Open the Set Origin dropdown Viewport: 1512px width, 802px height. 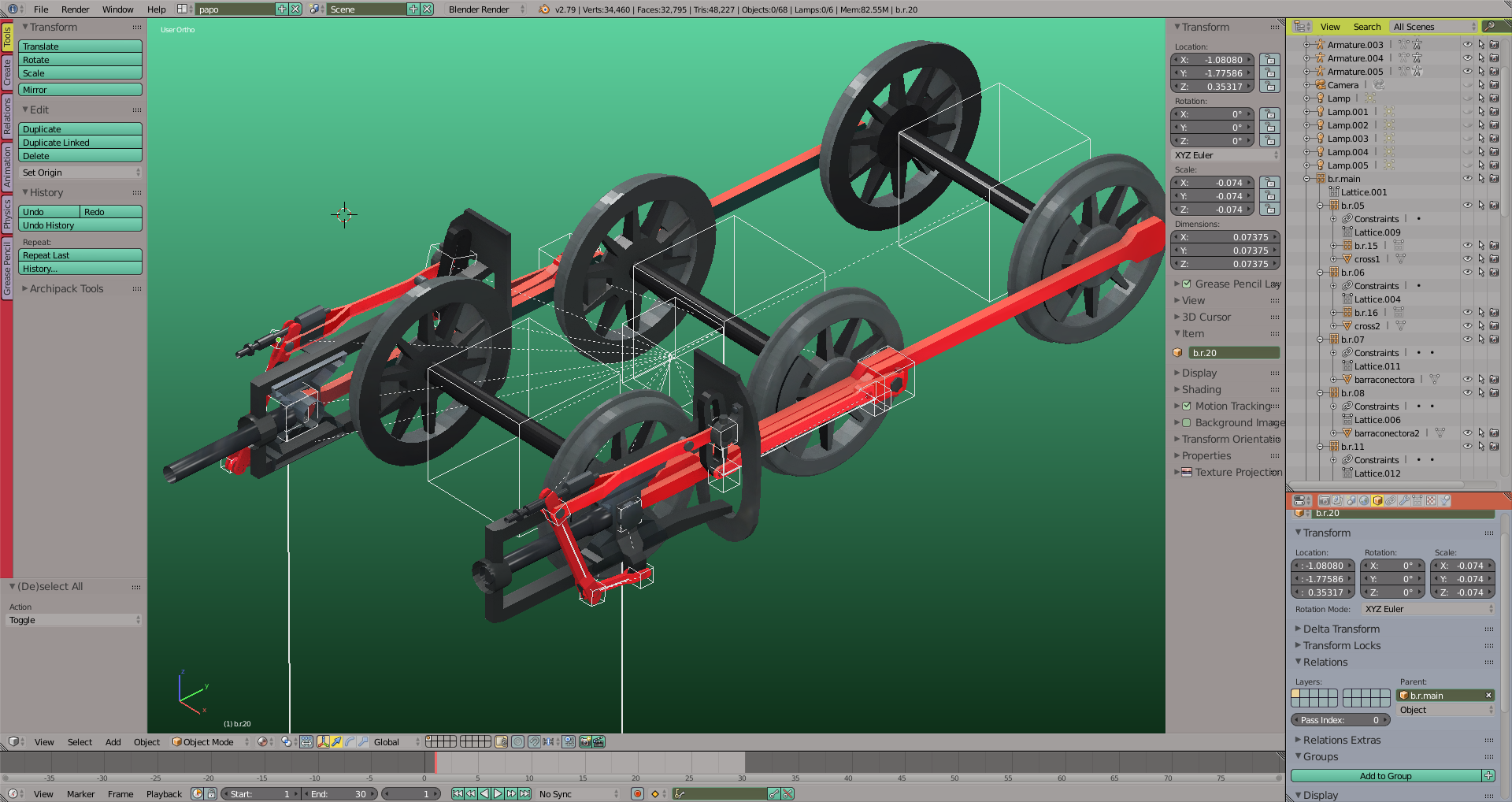80,173
